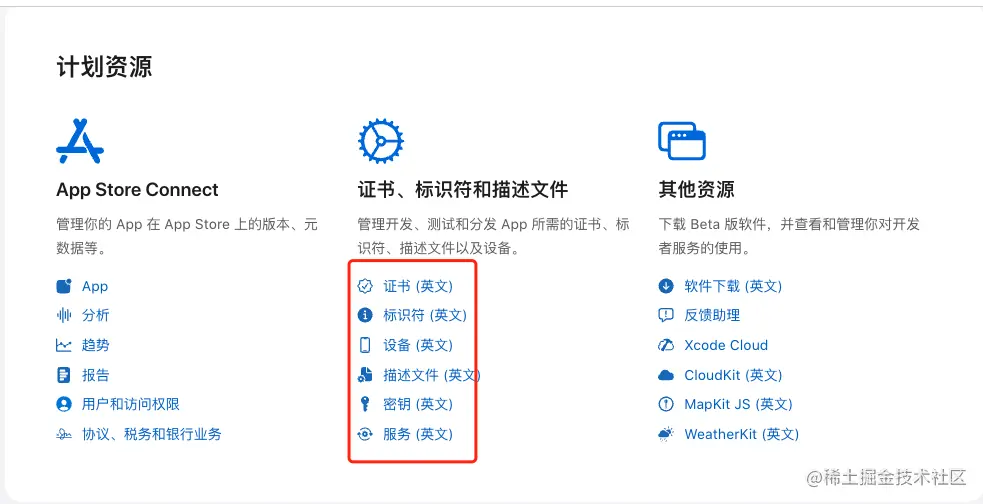Click the eye-gear icon beside 服务 (英文)
The height and width of the screenshot is (504, 983).
point(365,434)
